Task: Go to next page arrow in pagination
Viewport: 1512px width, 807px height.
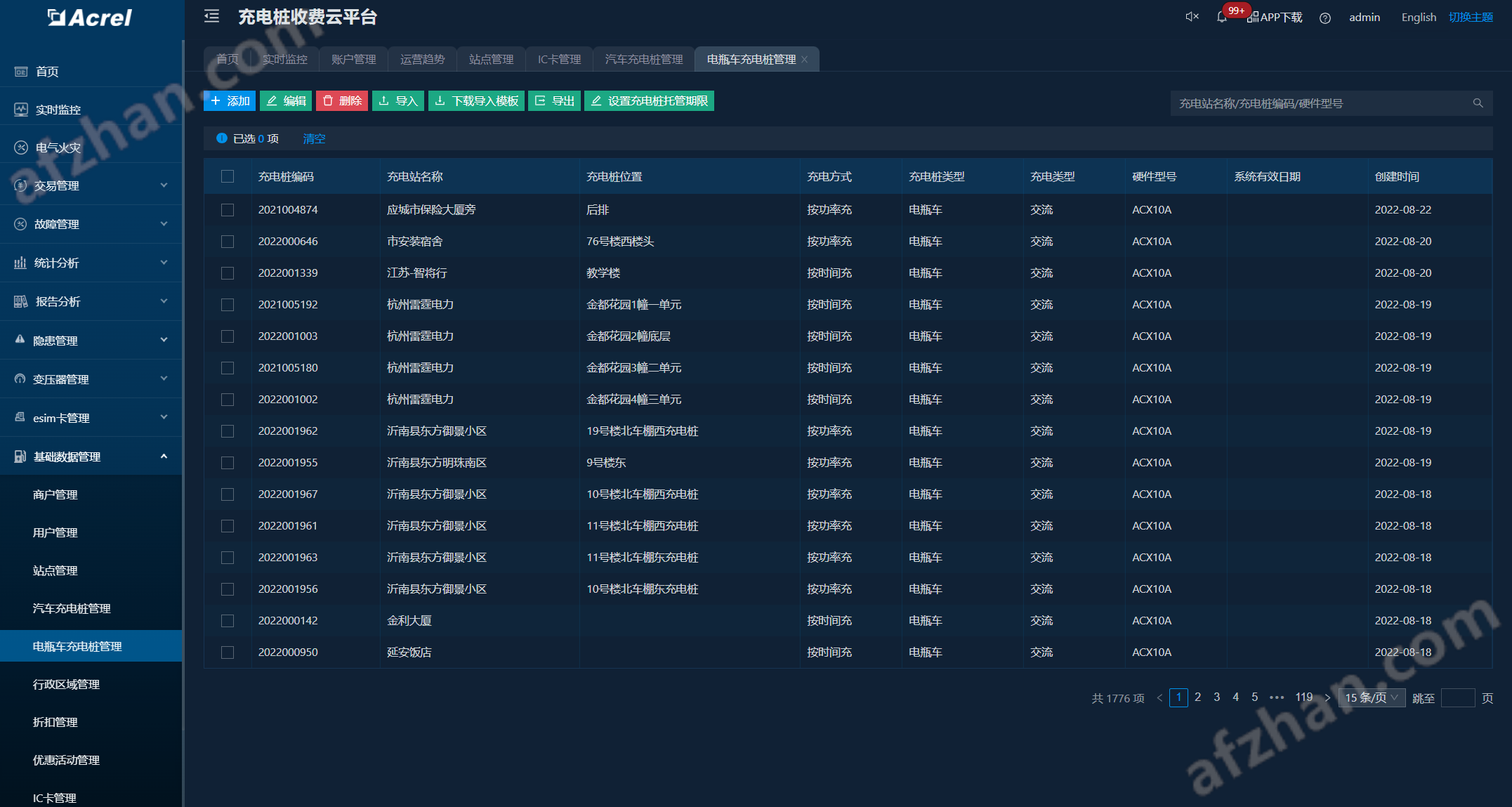Action: pyautogui.click(x=1327, y=697)
